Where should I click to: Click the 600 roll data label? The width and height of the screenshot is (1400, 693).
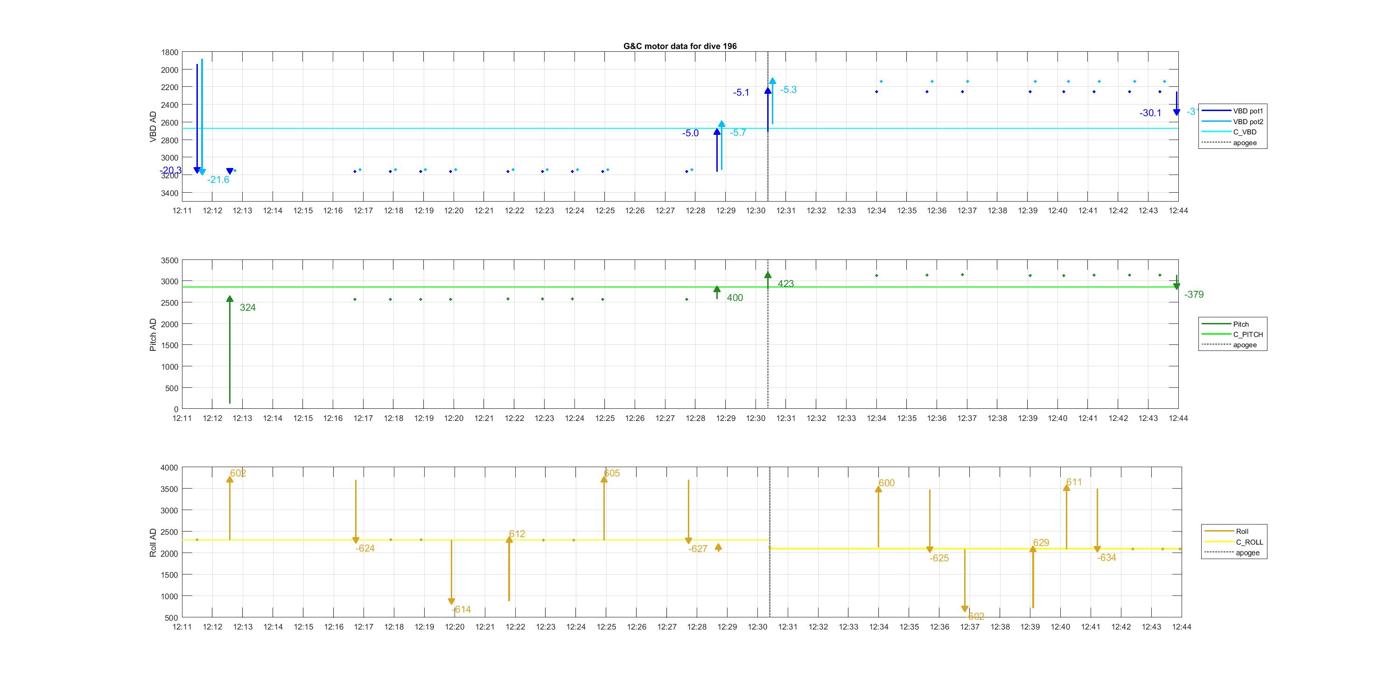(x=887, y=483)
